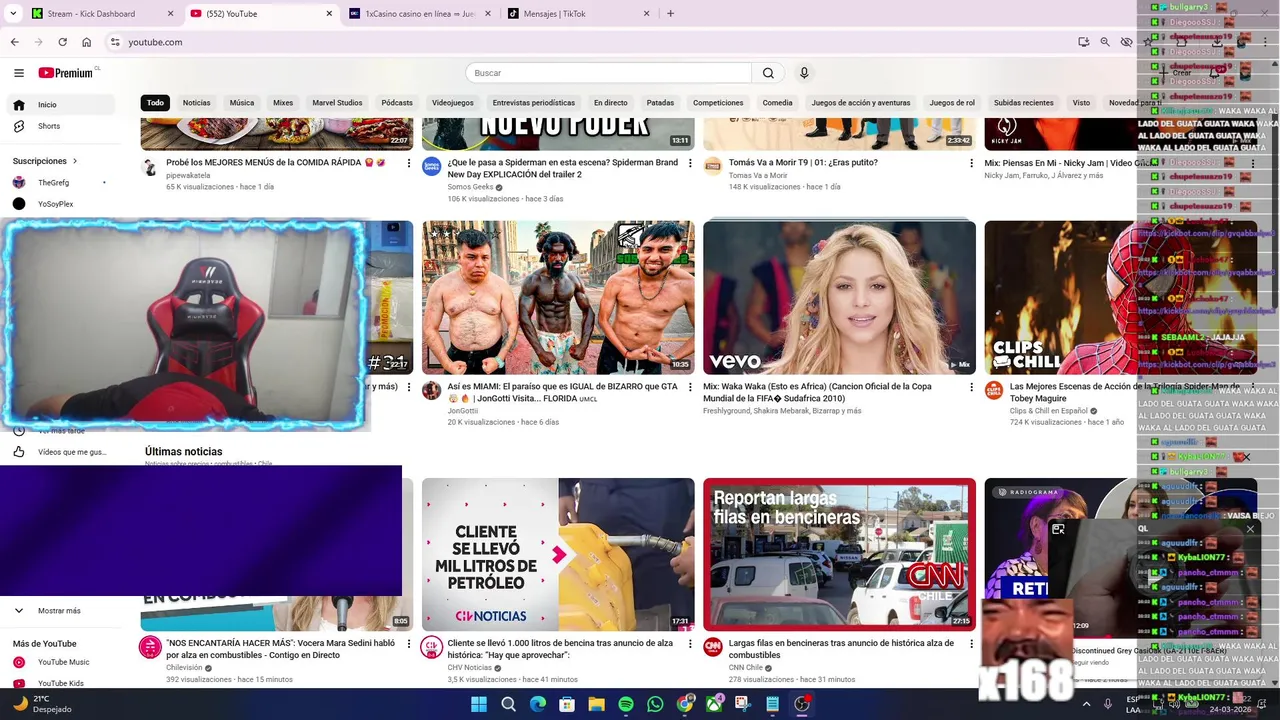Select the Subidas recientes filter chip
The image size is (1280, 720).
click(x=1023, y=103)
